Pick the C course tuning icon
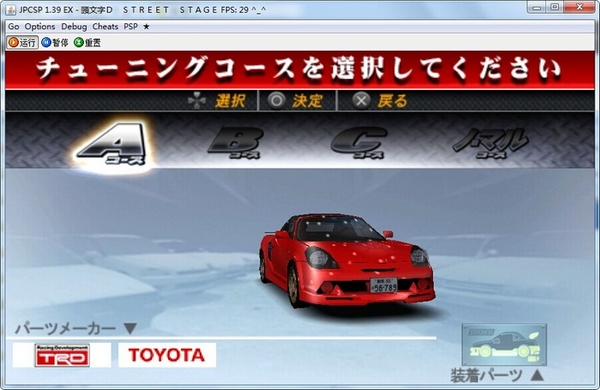600x390 pixels. 359,143
